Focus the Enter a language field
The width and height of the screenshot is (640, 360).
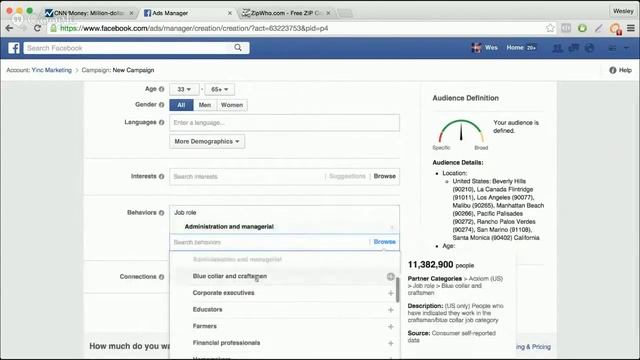[284, 122]
